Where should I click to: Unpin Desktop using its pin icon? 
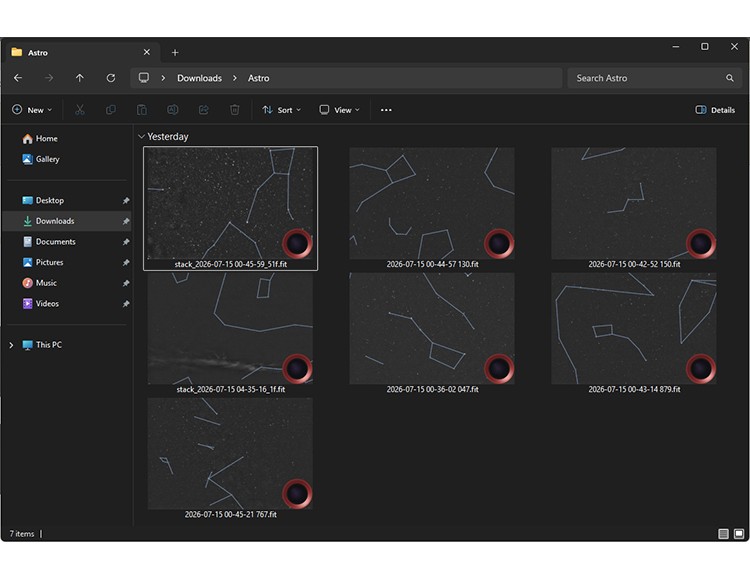(x=126, y=200)
